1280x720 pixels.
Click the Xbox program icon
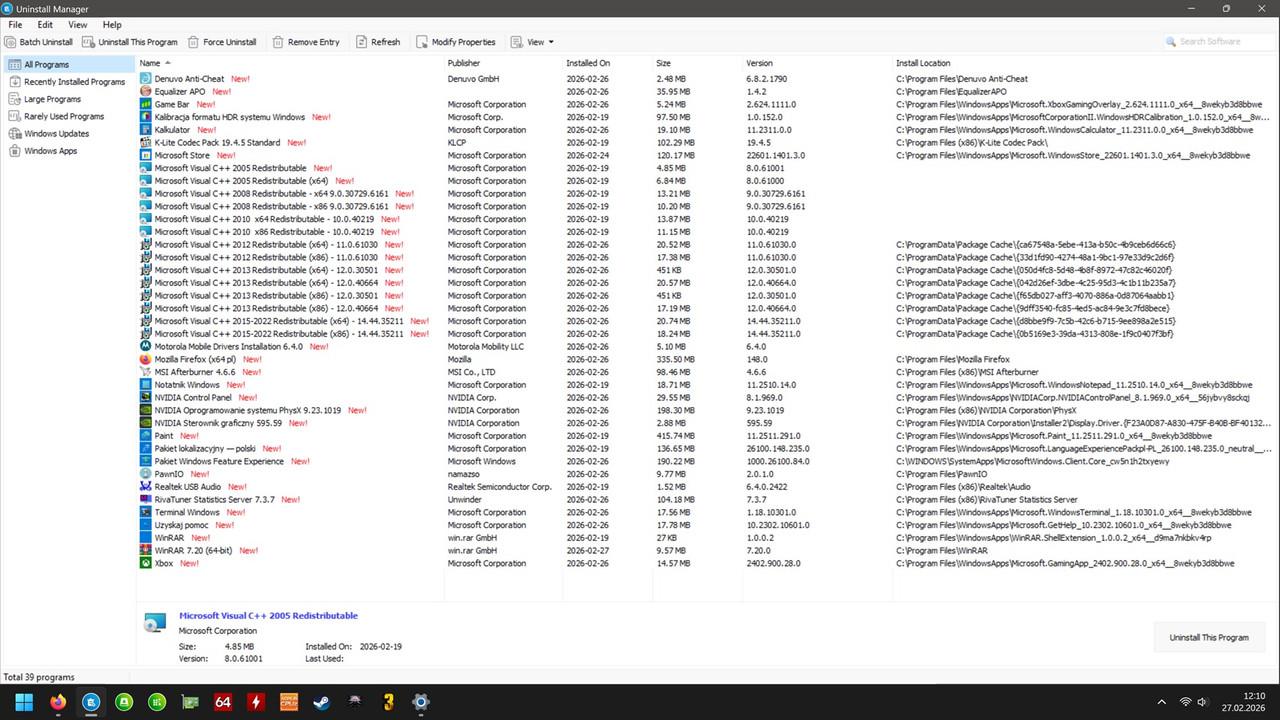(145, 563)
